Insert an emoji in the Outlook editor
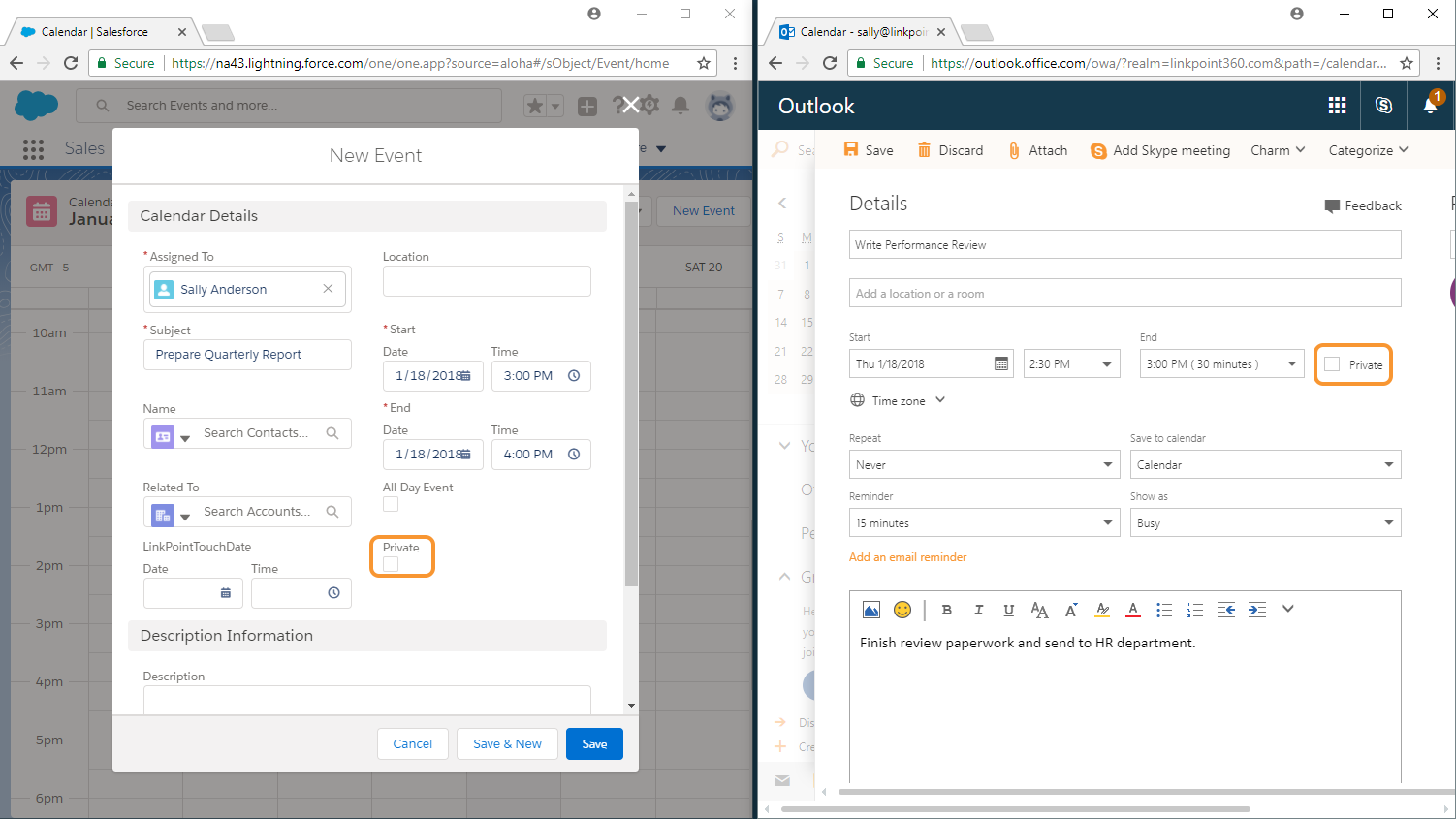This screenshot has height=819, width=1456. point(902,610)
